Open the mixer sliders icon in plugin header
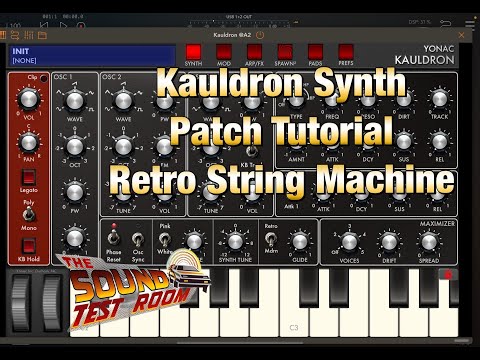This screenshot has height=360, width=480. click(29, 35)
